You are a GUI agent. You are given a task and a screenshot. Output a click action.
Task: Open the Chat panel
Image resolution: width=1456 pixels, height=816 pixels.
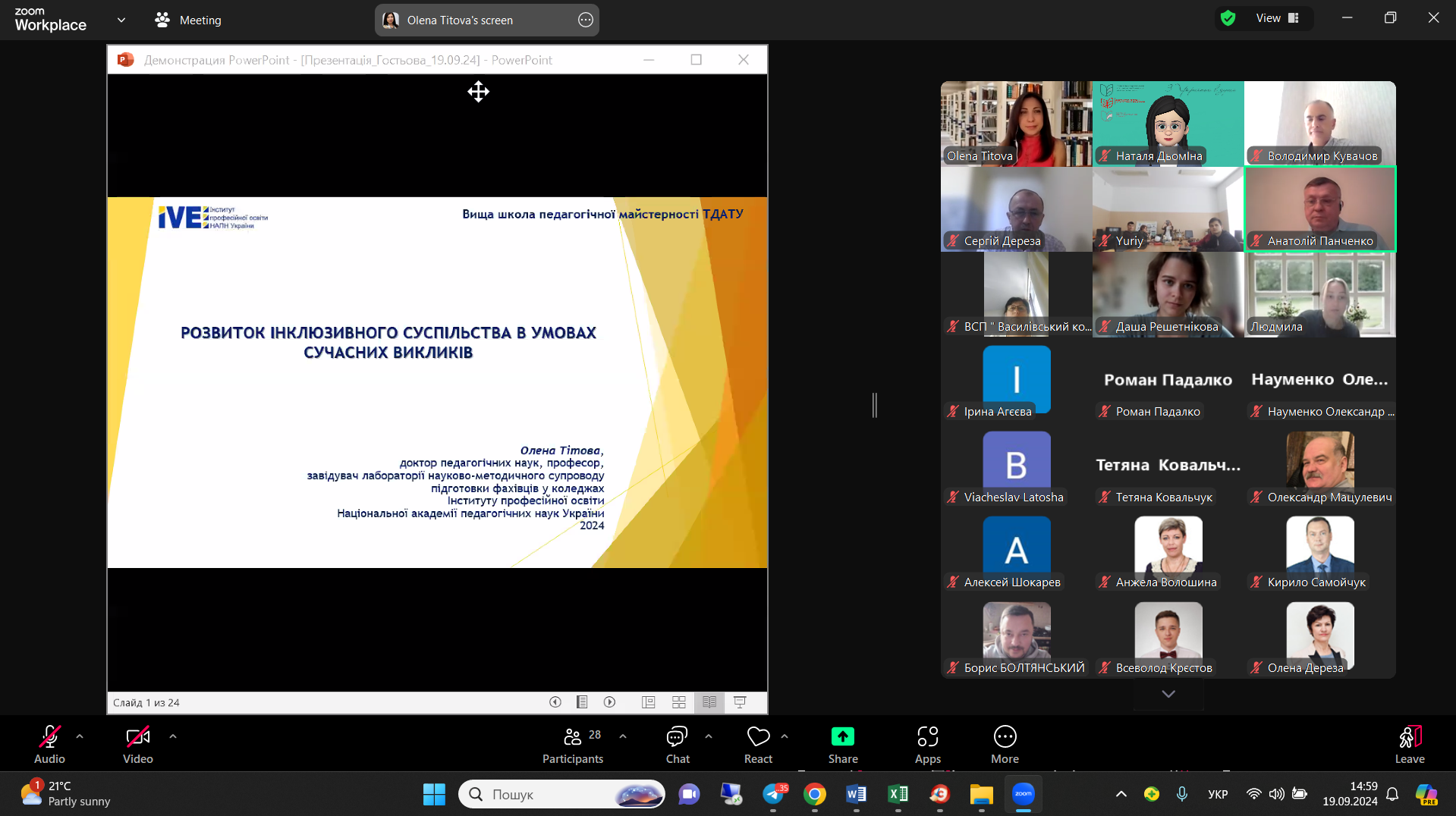click(677, 745)
